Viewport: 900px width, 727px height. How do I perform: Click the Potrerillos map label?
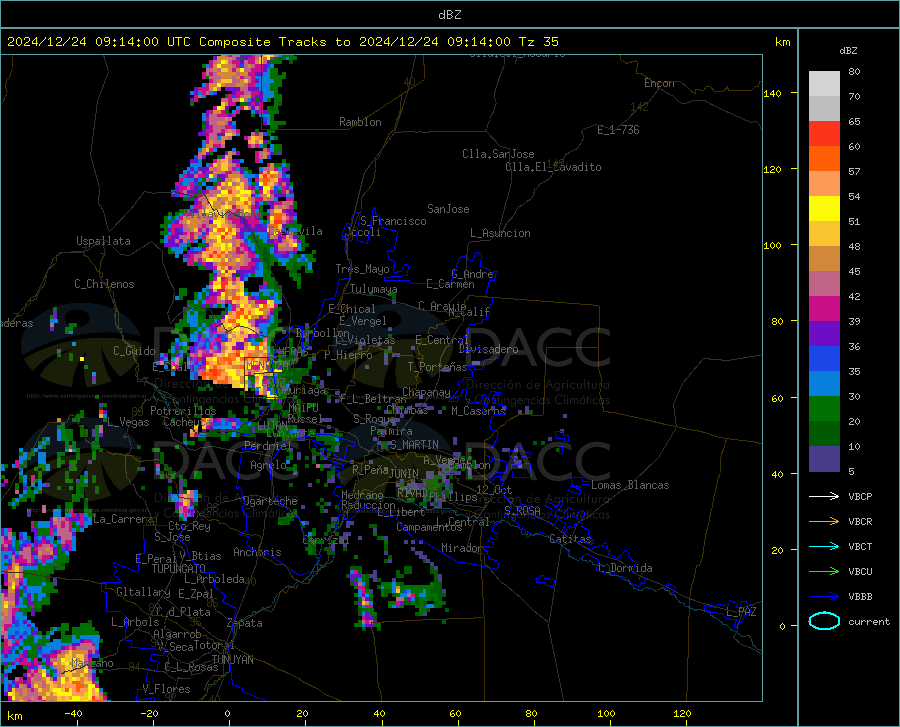click(x=183, y=411)
